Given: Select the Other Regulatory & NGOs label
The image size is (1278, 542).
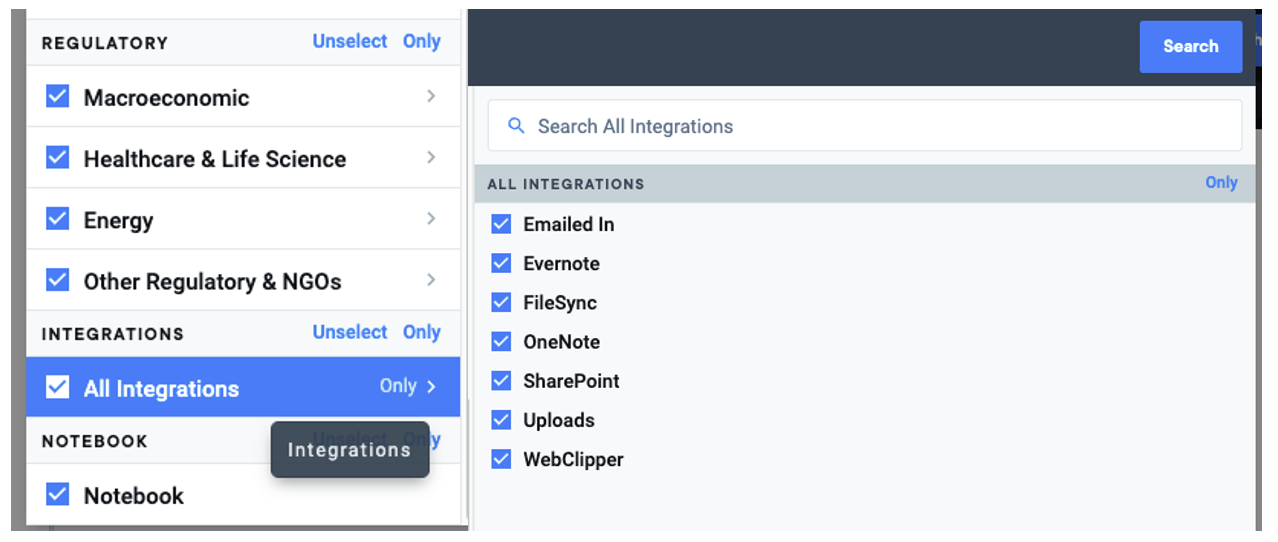Looking at the screenshot, I should (213, 282).
